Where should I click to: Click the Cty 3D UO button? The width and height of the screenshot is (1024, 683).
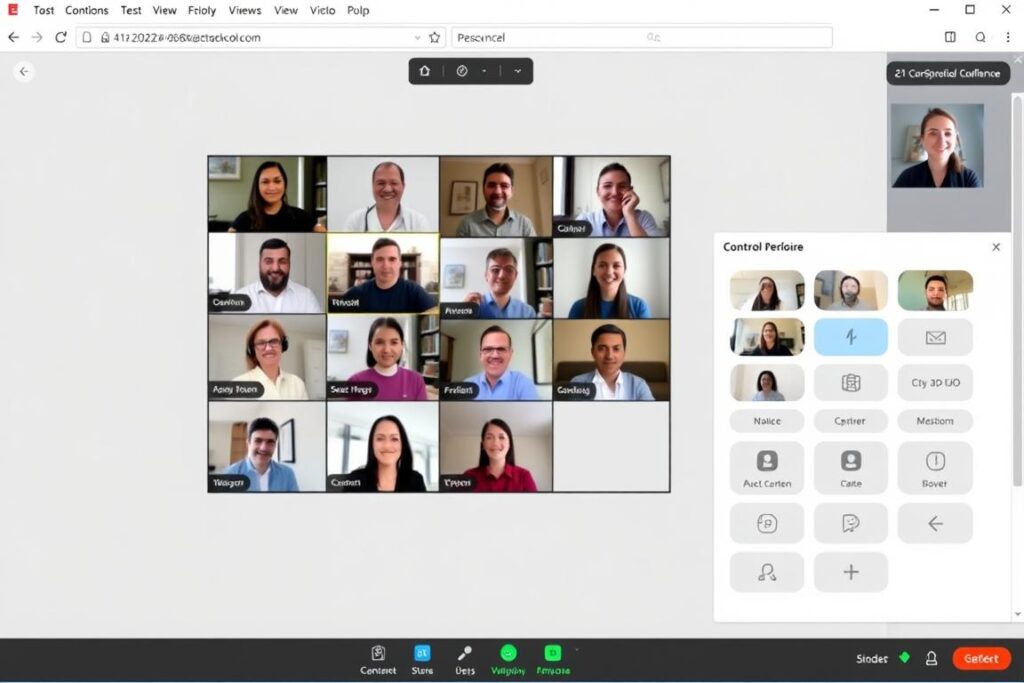[x=935, y=383]
